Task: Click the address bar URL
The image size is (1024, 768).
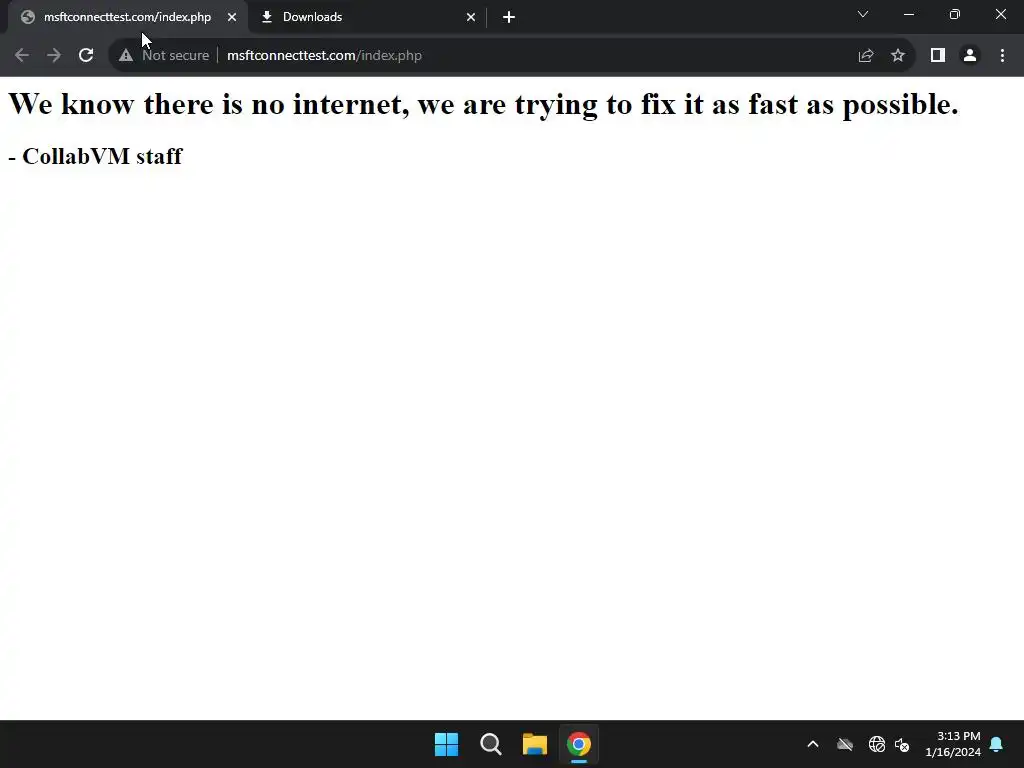Action: 324,56
